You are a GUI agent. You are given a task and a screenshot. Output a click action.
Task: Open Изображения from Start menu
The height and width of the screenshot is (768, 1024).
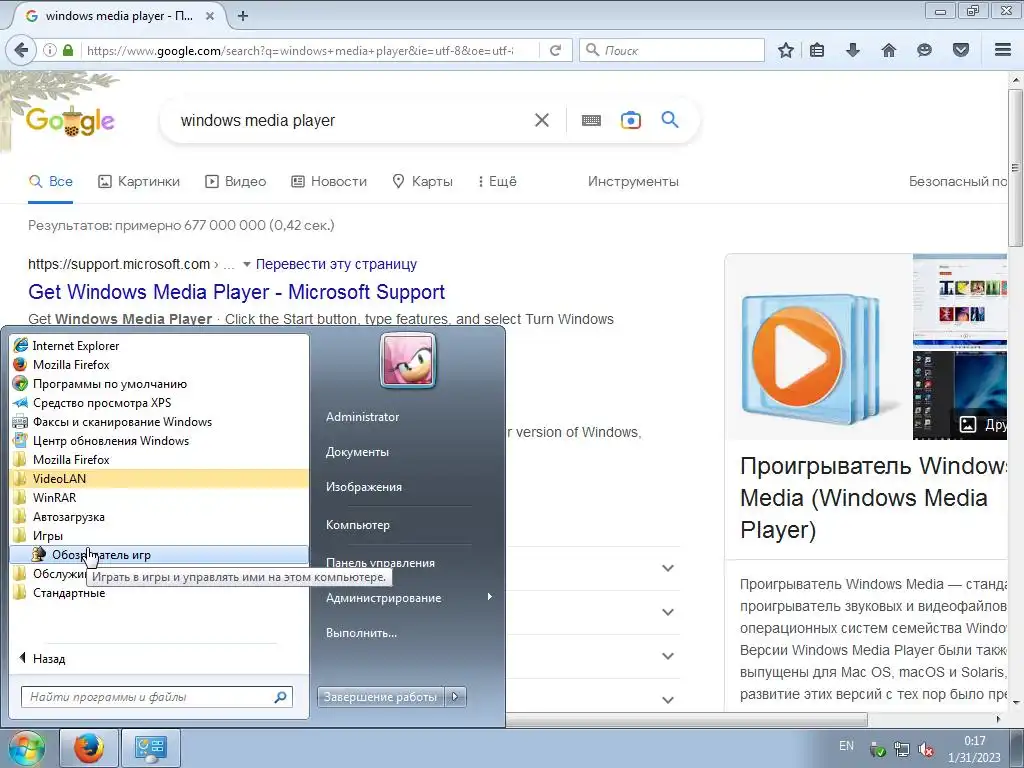[x=364, y=487]
